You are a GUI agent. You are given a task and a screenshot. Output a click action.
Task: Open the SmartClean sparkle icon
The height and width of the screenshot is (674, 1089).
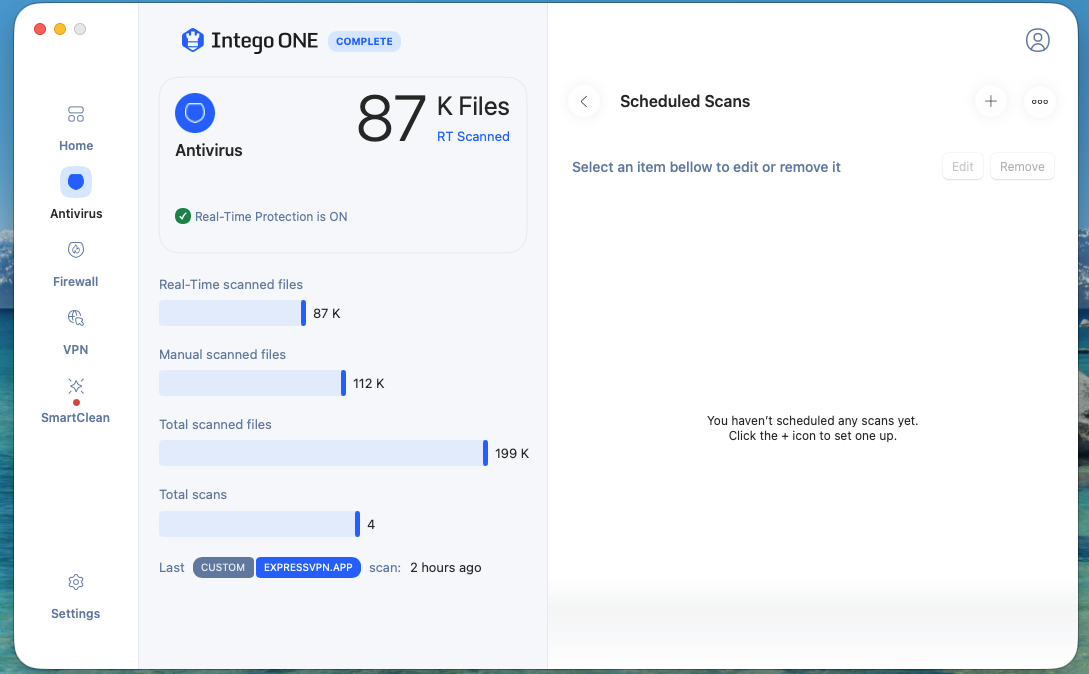[x=76, y=386]
